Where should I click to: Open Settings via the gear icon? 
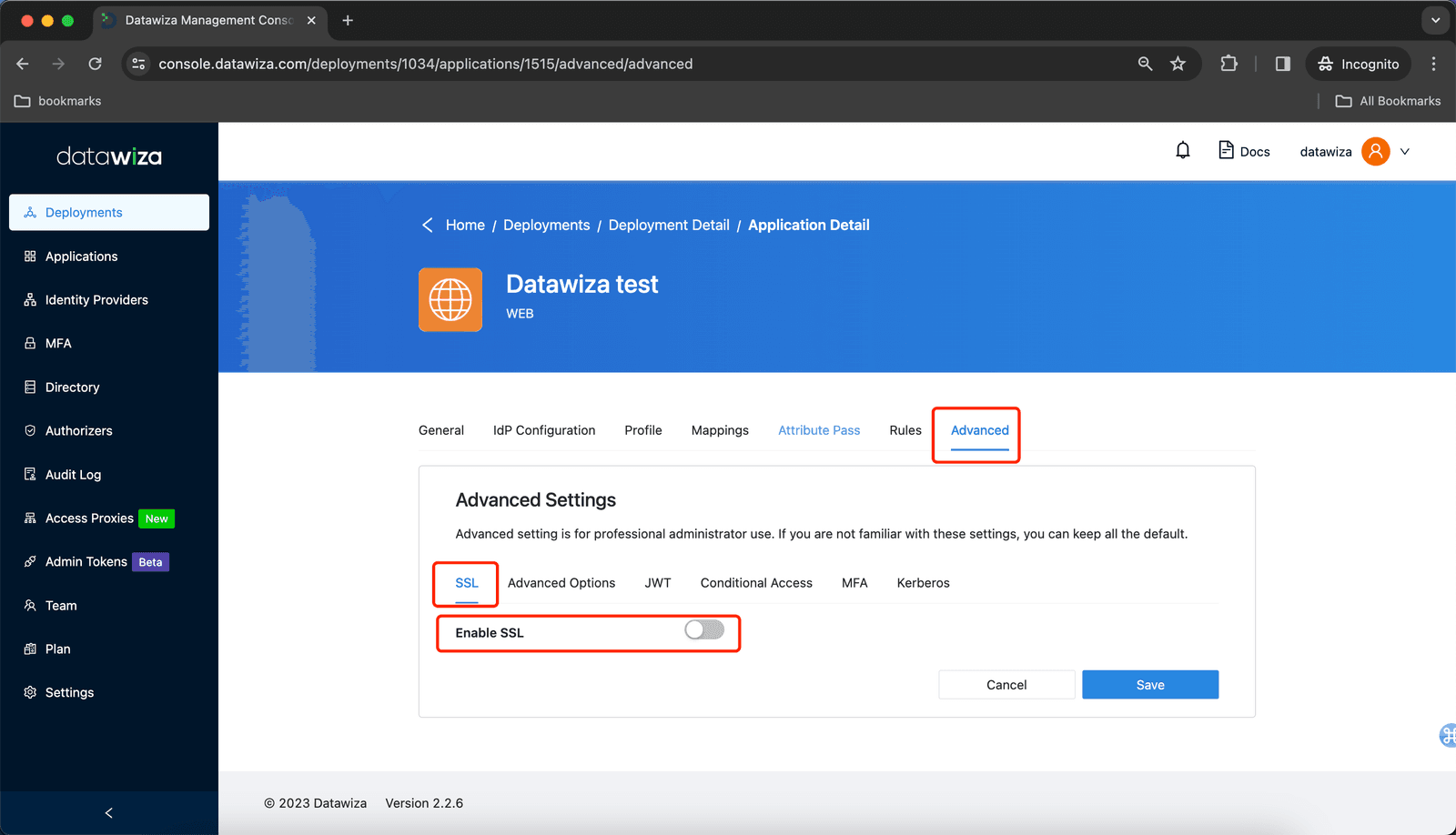point(30,693)
